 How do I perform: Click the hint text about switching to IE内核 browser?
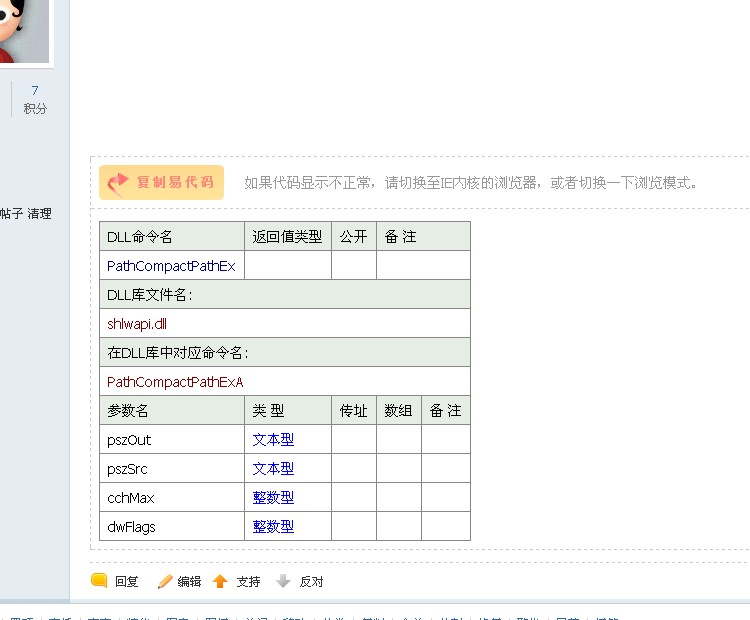tap(471, 183)
